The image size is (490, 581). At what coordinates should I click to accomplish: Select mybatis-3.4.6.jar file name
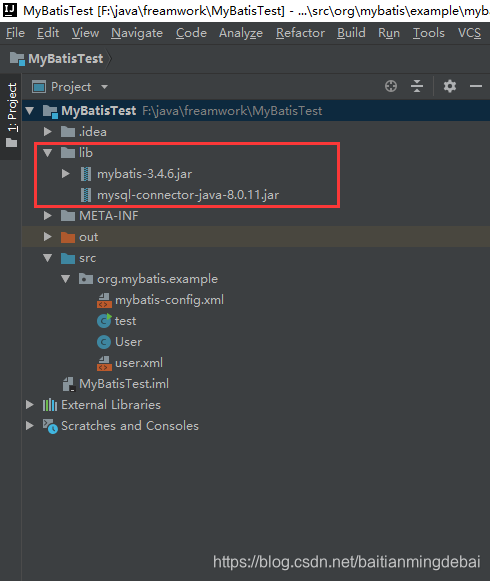145,174
